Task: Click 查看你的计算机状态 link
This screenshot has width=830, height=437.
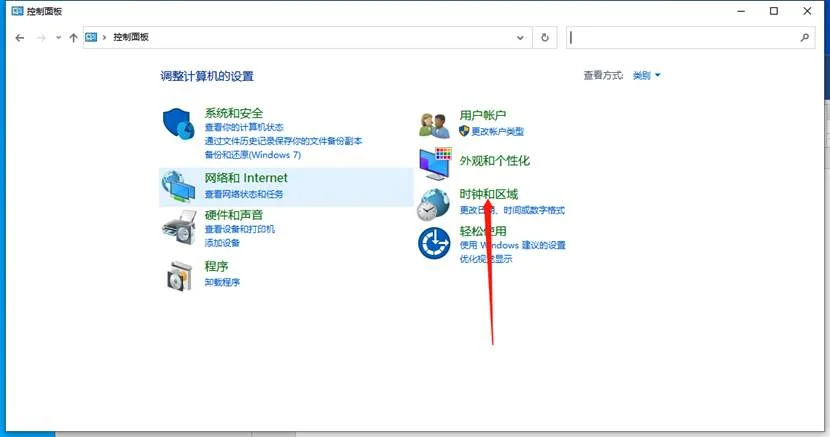Action: 244,128
